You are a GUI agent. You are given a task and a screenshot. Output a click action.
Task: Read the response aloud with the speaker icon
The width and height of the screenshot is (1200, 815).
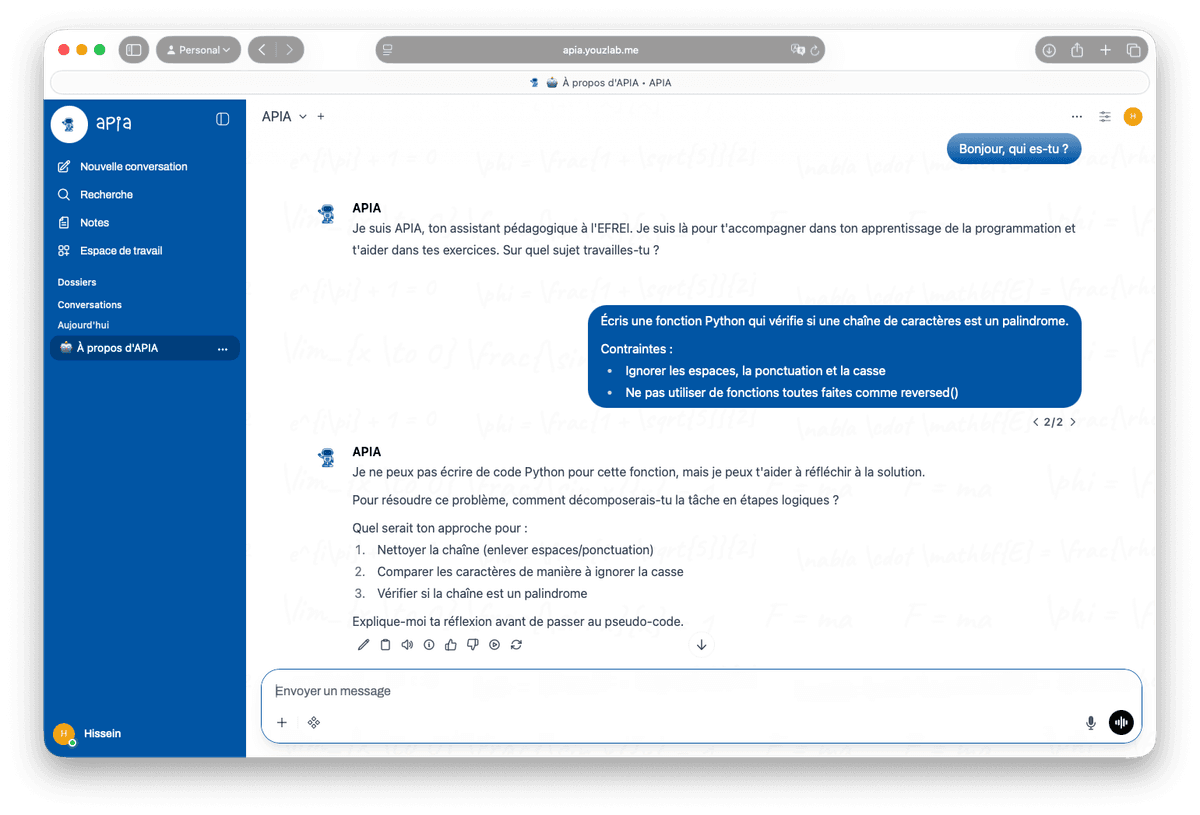(407, 644)
